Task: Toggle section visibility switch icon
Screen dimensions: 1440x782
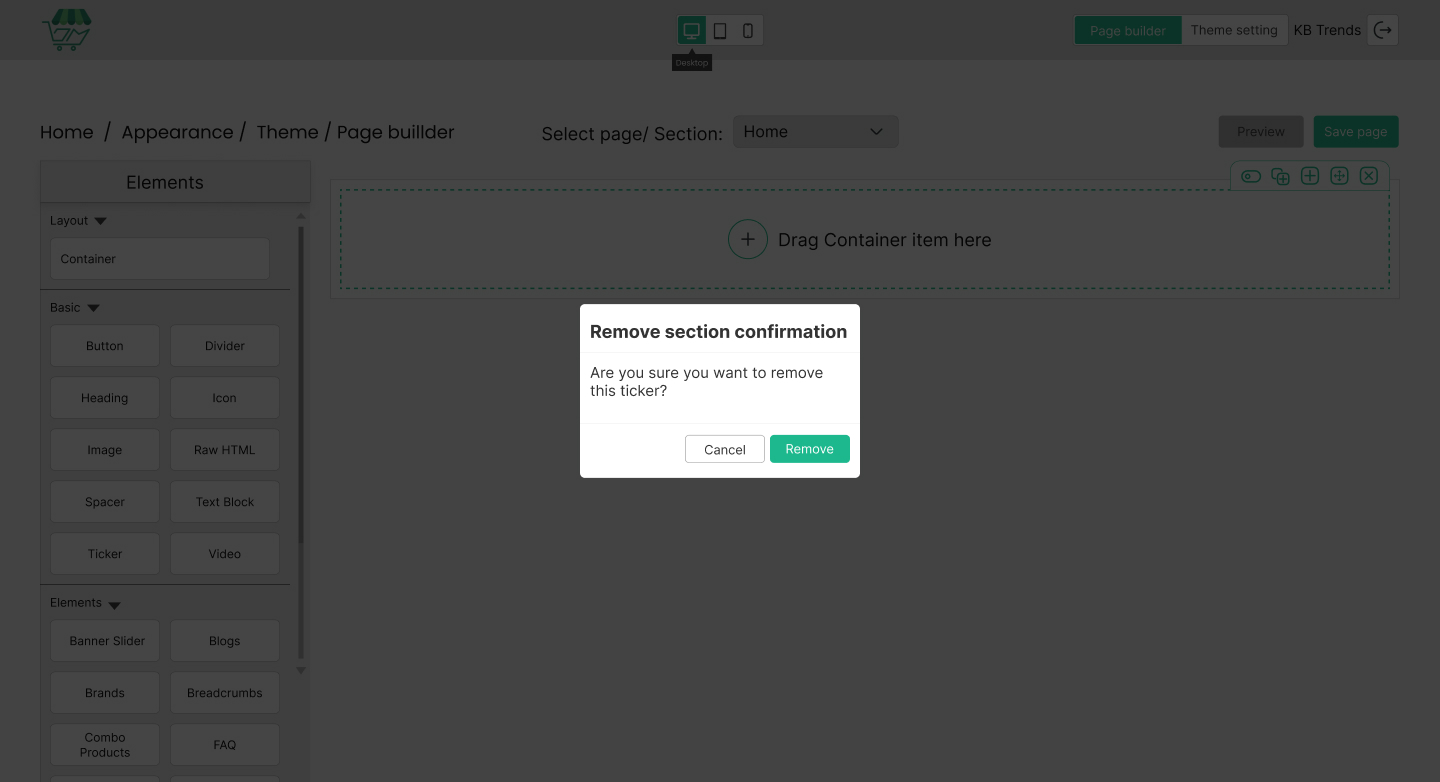Action: coord(1251,176)
